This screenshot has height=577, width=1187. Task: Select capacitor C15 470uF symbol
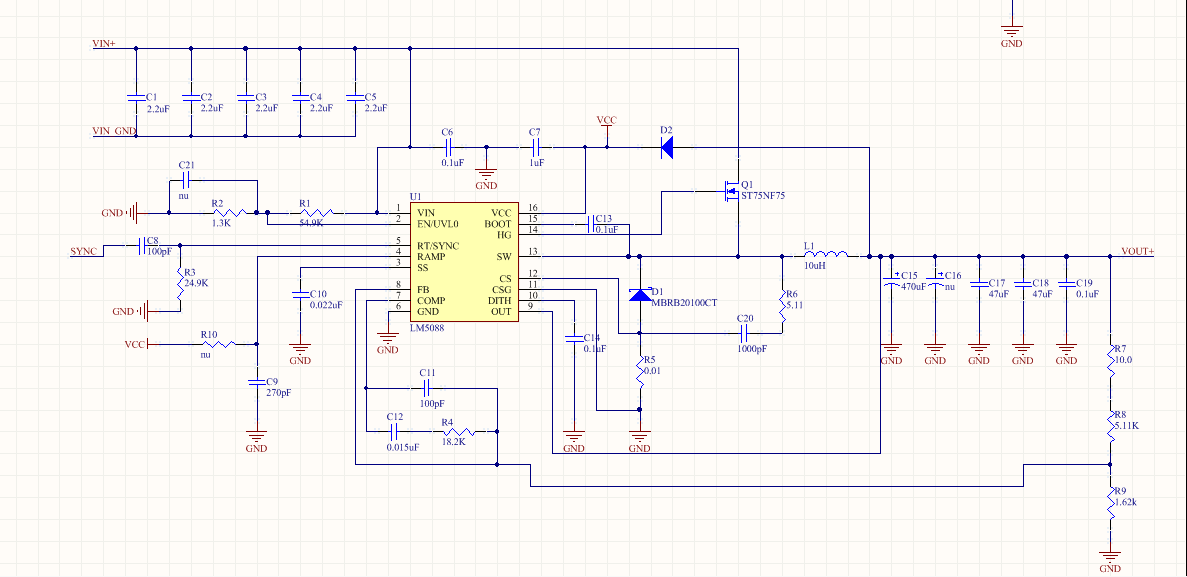[892, 284]
